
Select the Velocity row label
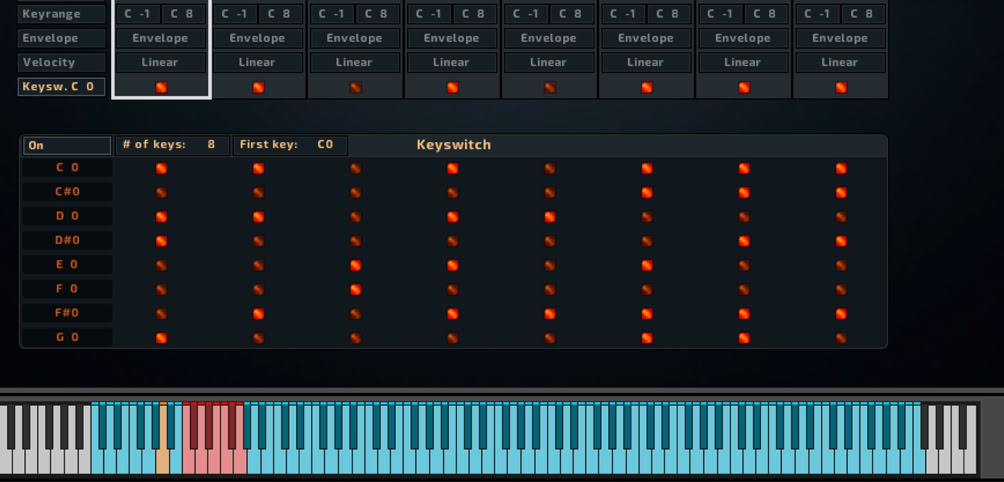click(x=61, y=62)
